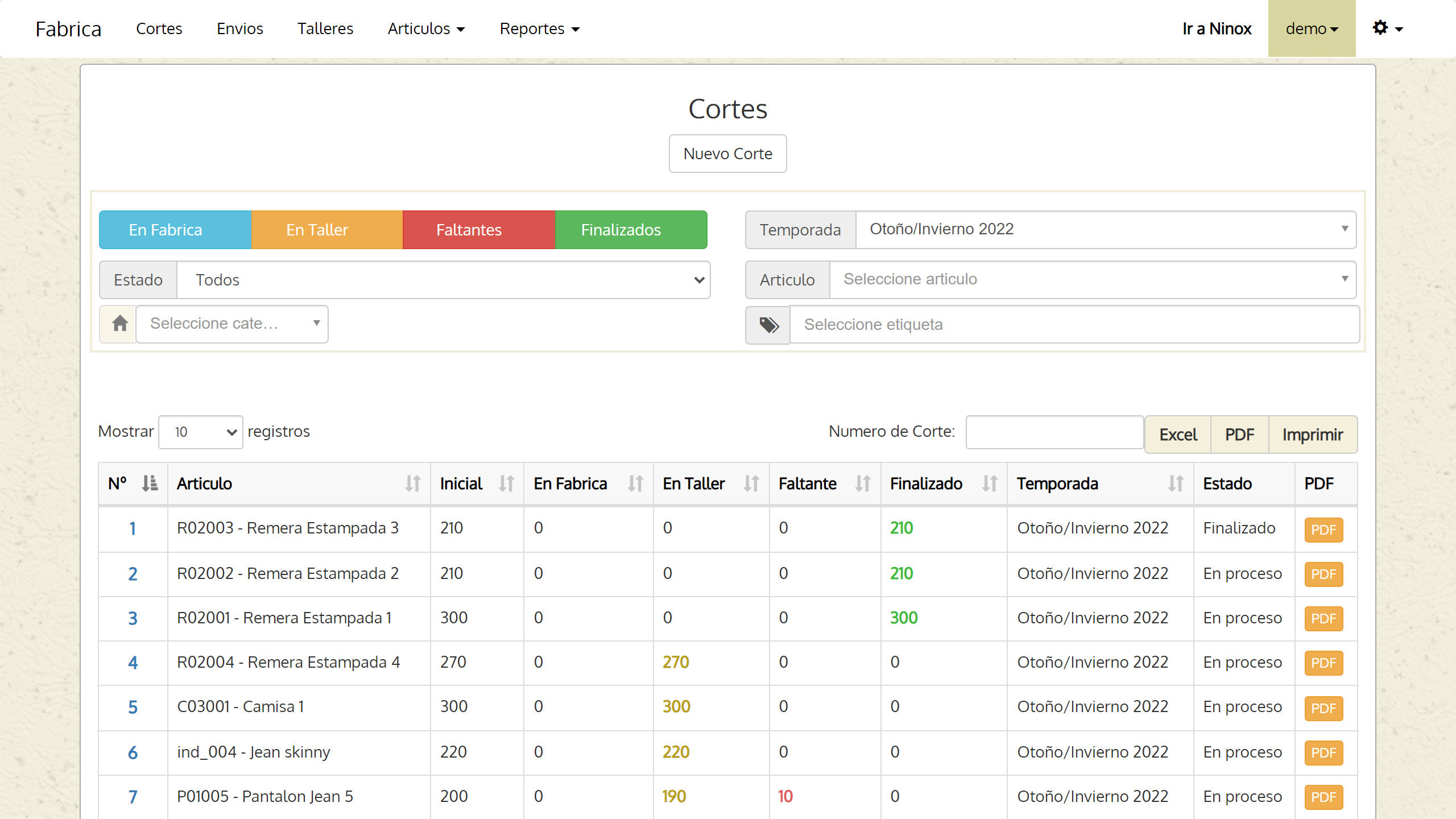Sort the En Fabrica column
The height and width of the screenshot is (819, 1456).
click(635, 483)
